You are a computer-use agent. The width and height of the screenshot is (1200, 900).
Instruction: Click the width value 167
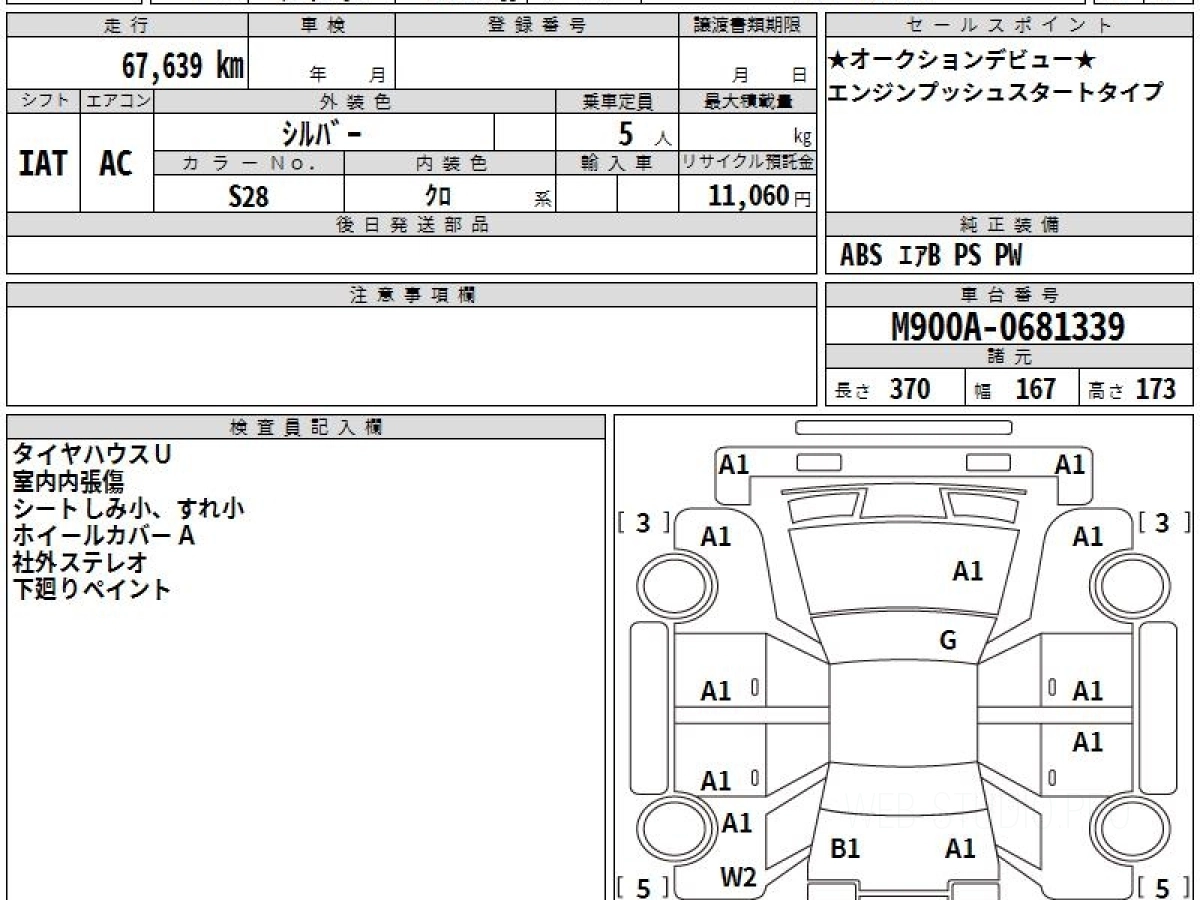(1036, 389)
